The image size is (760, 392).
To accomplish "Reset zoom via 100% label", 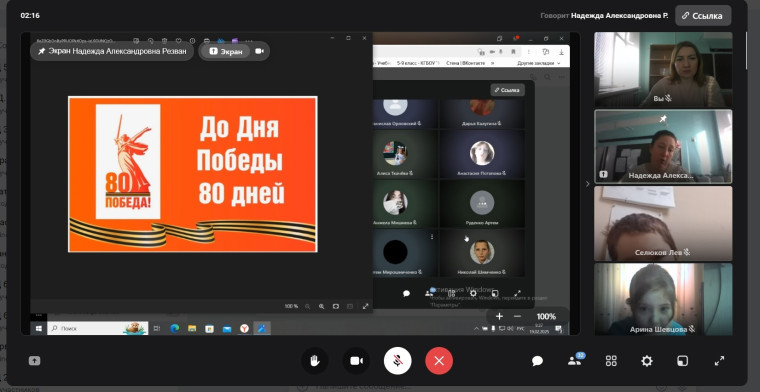I will click(546, 316).
